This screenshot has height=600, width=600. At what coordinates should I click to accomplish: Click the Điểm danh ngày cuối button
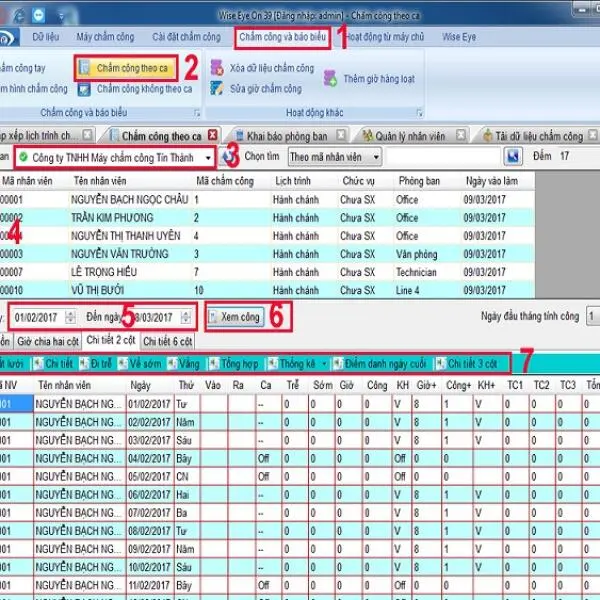click(x=383, y=362)
